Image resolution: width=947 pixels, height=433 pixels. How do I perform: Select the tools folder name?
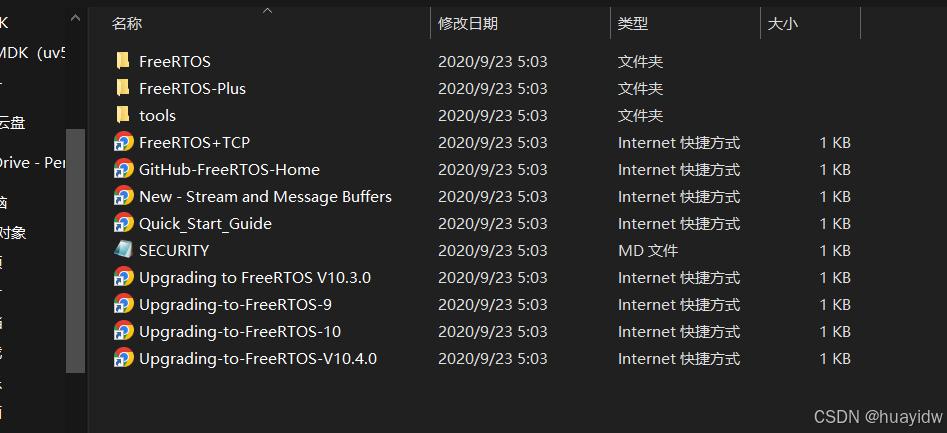click(x=157, y=115)
